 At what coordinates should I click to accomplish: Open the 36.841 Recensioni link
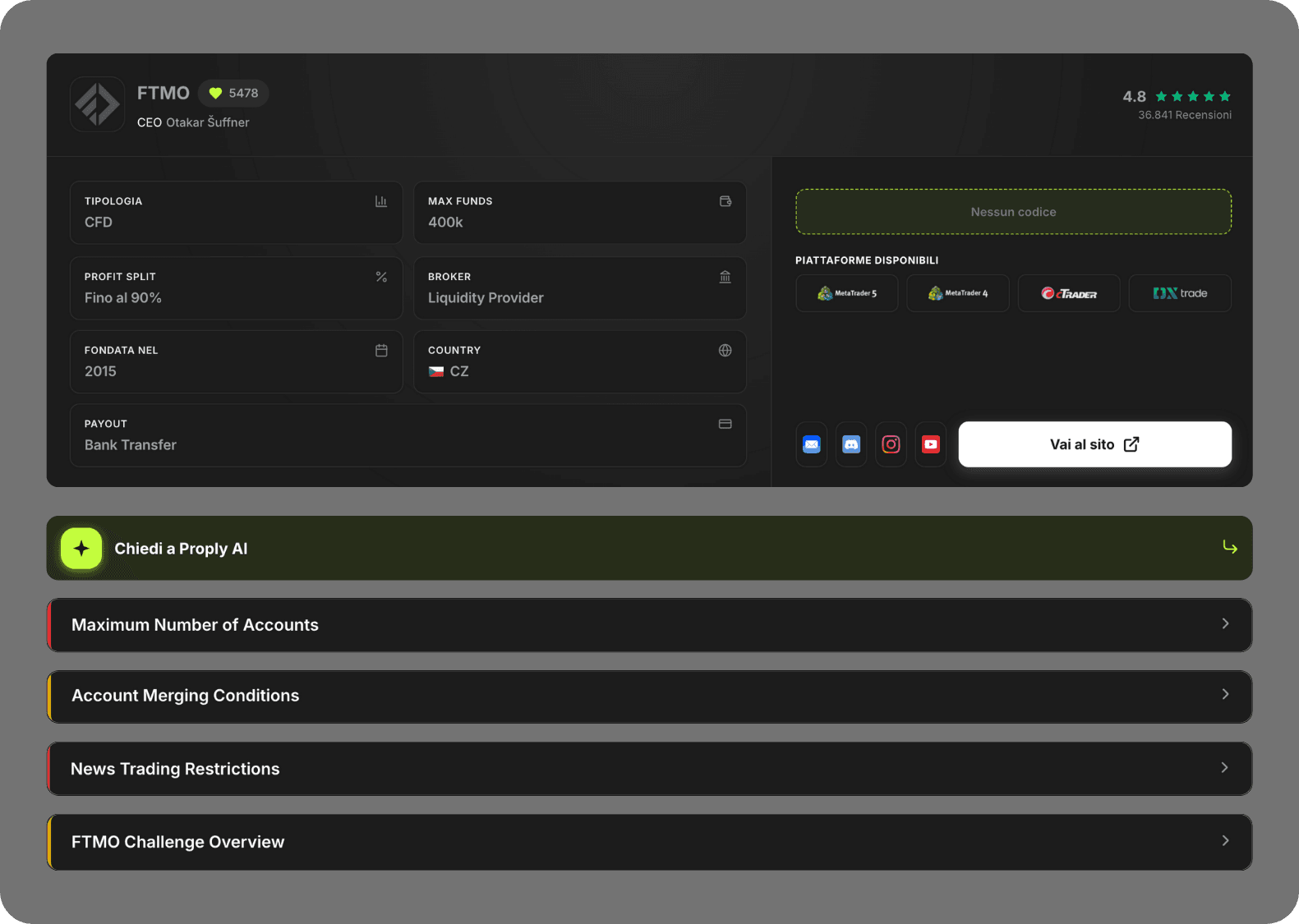[x=1185, y=115]
